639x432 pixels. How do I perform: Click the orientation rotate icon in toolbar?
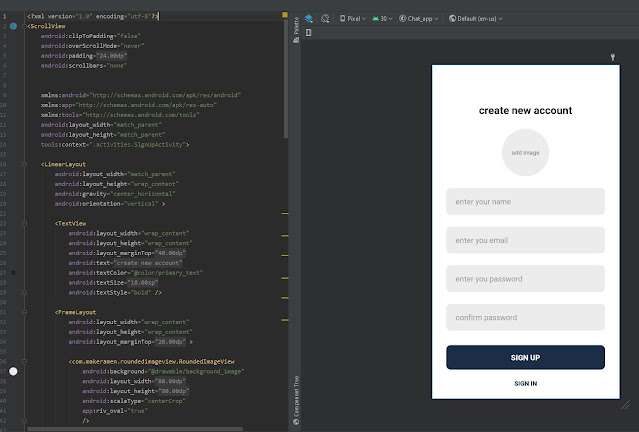(326, 18)
